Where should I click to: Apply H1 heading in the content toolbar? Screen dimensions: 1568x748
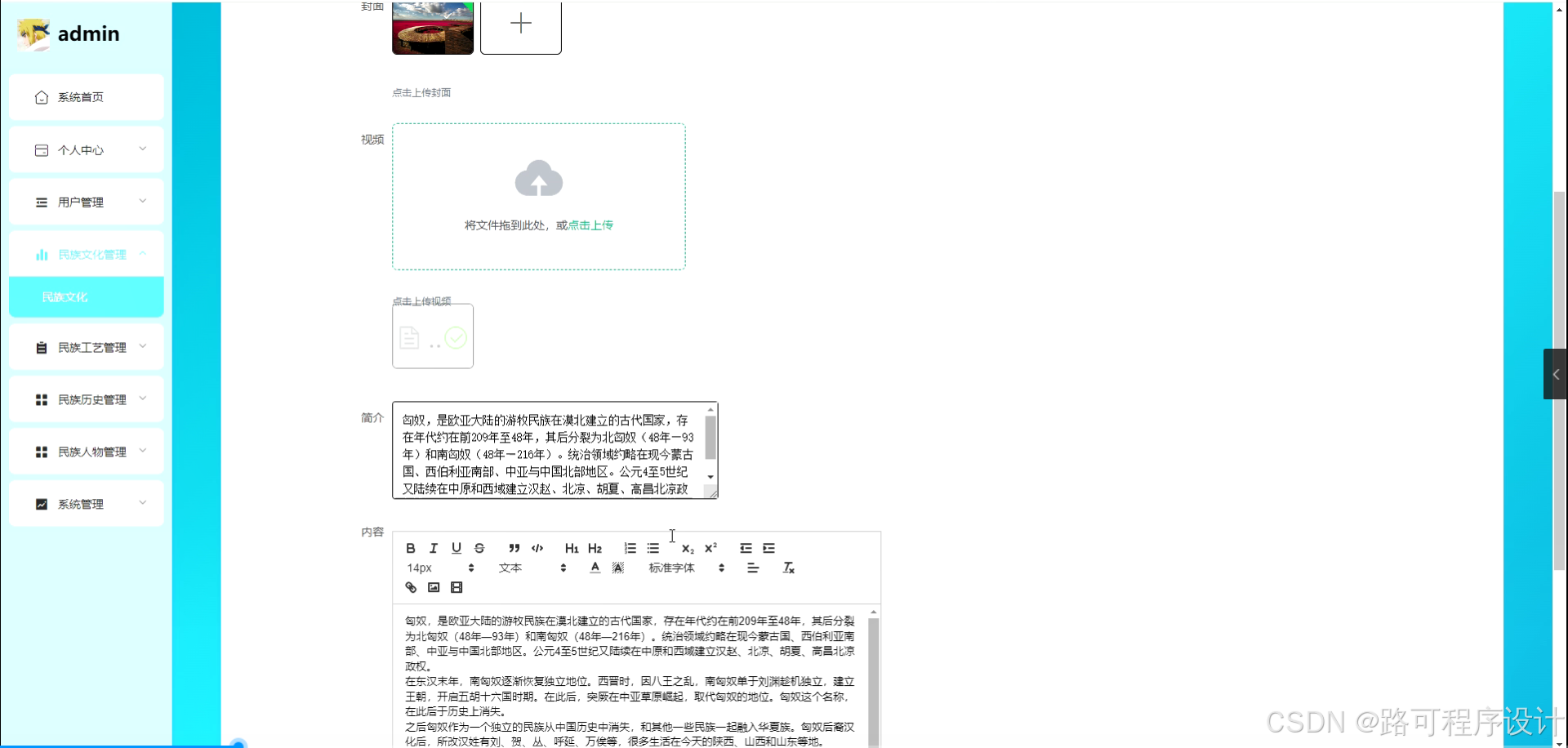click(571, 548)
